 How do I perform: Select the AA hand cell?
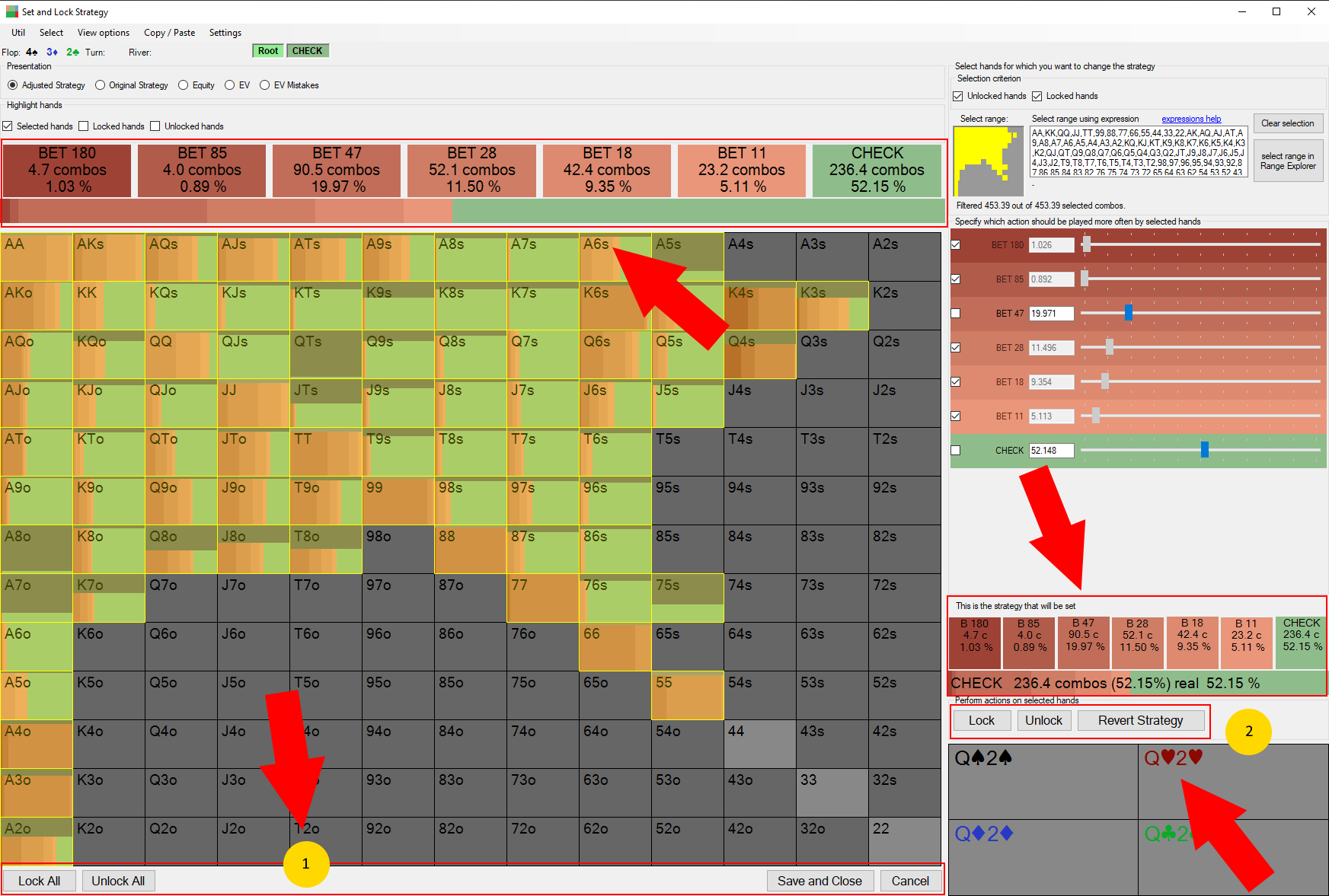coord(37,257)
